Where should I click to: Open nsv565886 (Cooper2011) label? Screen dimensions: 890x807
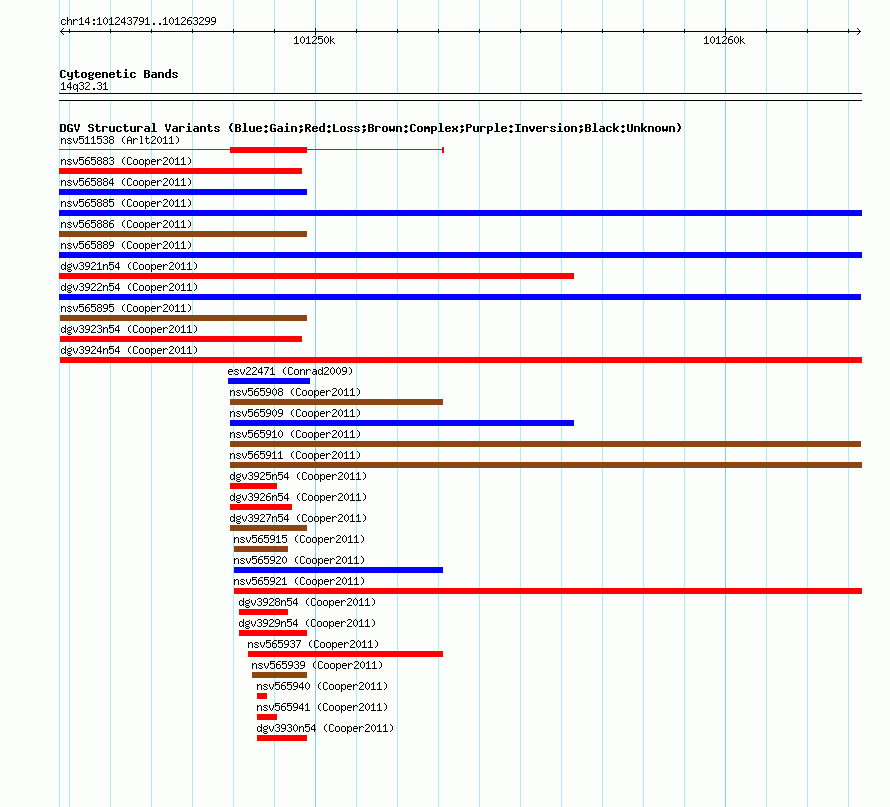tap(126, 224)
